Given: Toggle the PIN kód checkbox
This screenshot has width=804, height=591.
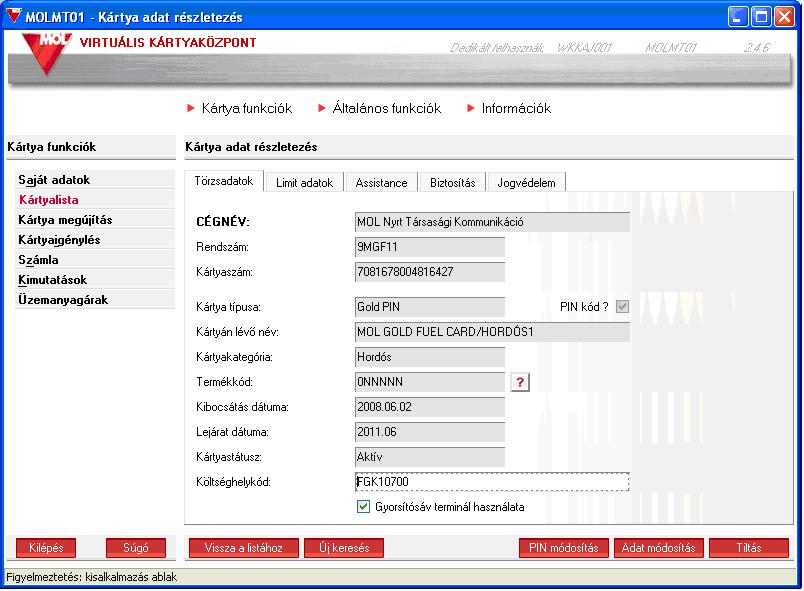Looking at the screenshot, I should coord(622,307).
